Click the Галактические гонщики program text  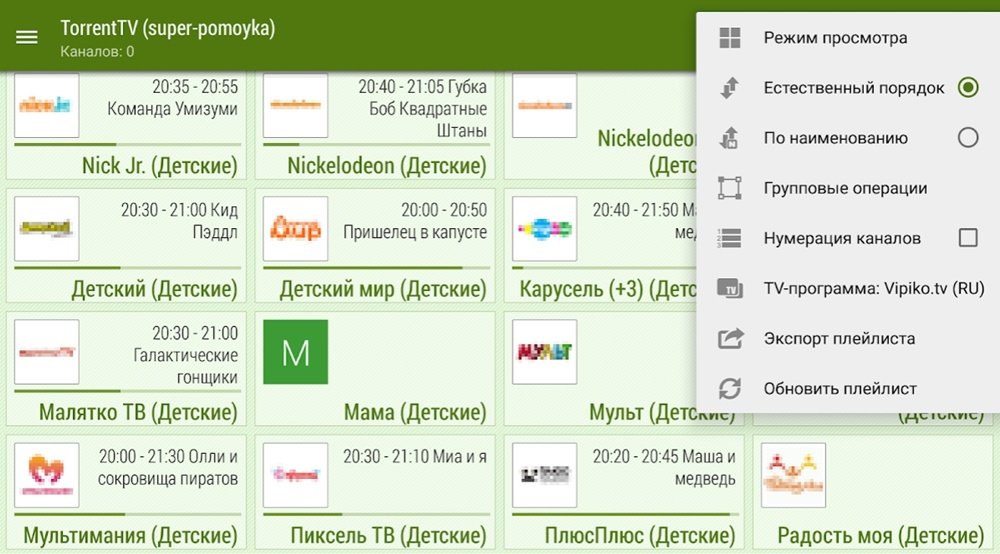point(186,366)
